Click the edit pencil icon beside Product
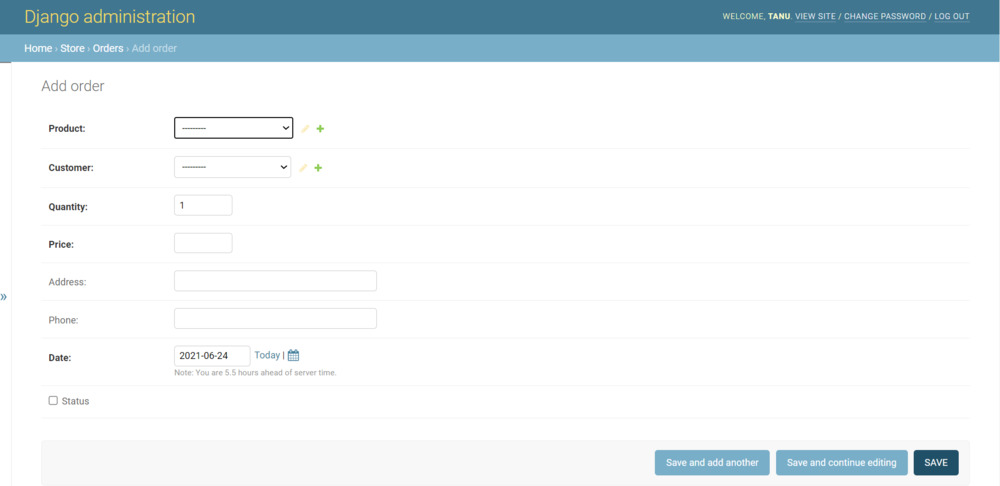Screen dimensions: 1000x486 (x=305, y=129)
